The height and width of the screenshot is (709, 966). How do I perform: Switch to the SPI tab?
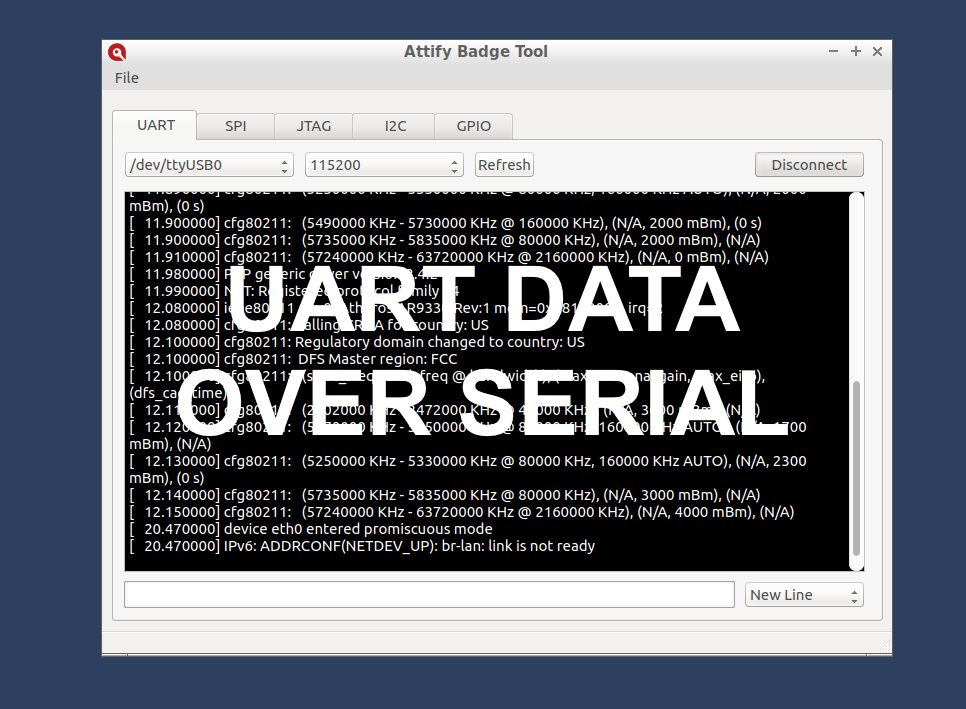click(x=235, y=126)
